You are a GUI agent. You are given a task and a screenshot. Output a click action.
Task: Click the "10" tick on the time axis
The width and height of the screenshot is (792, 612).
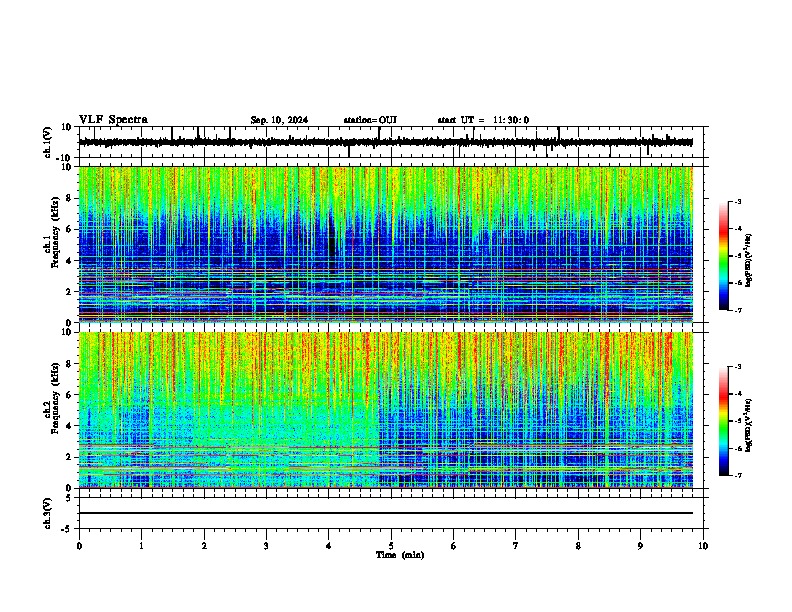[703, 546]
